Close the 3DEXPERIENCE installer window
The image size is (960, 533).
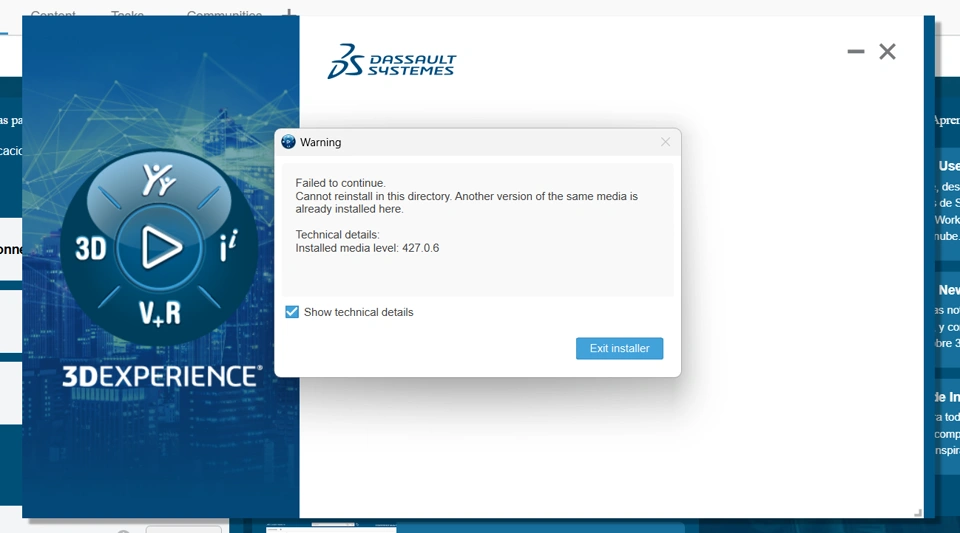[x=887, y=51]
